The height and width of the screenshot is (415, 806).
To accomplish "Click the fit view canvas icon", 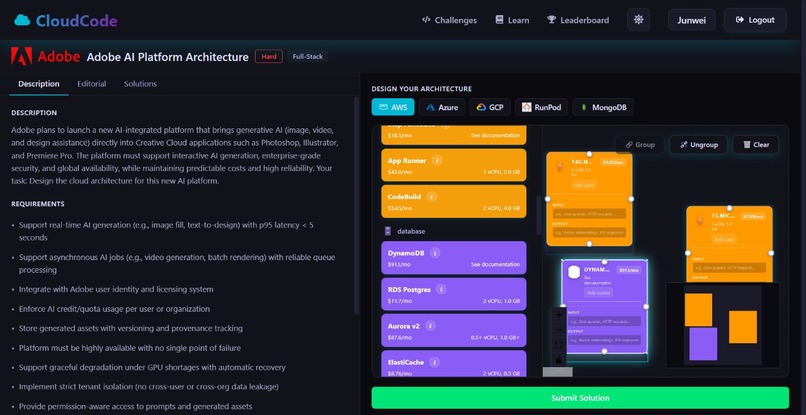I will (559, 345).
